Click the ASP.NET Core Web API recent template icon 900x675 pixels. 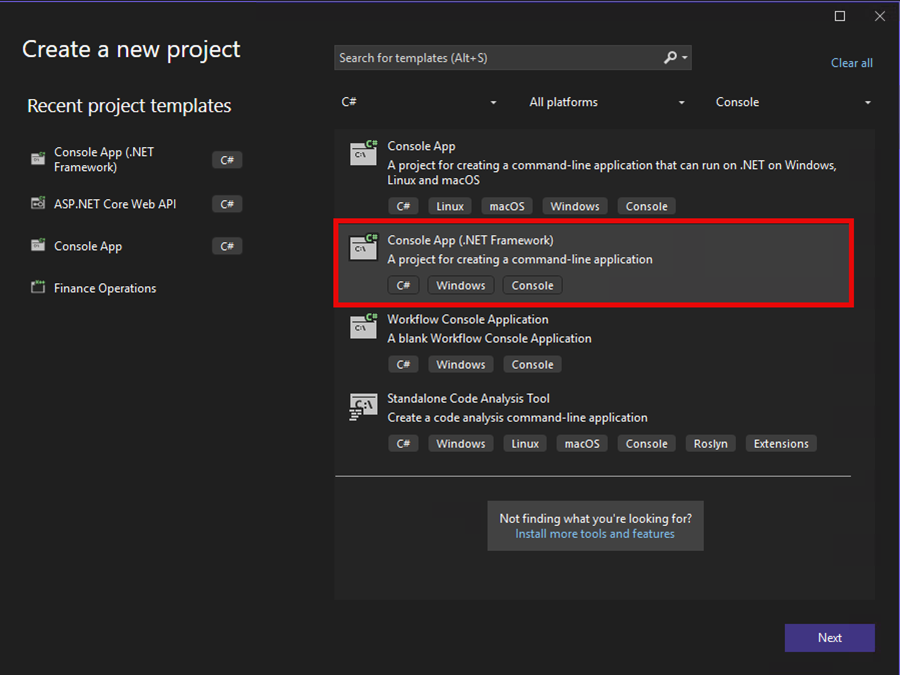37,204
